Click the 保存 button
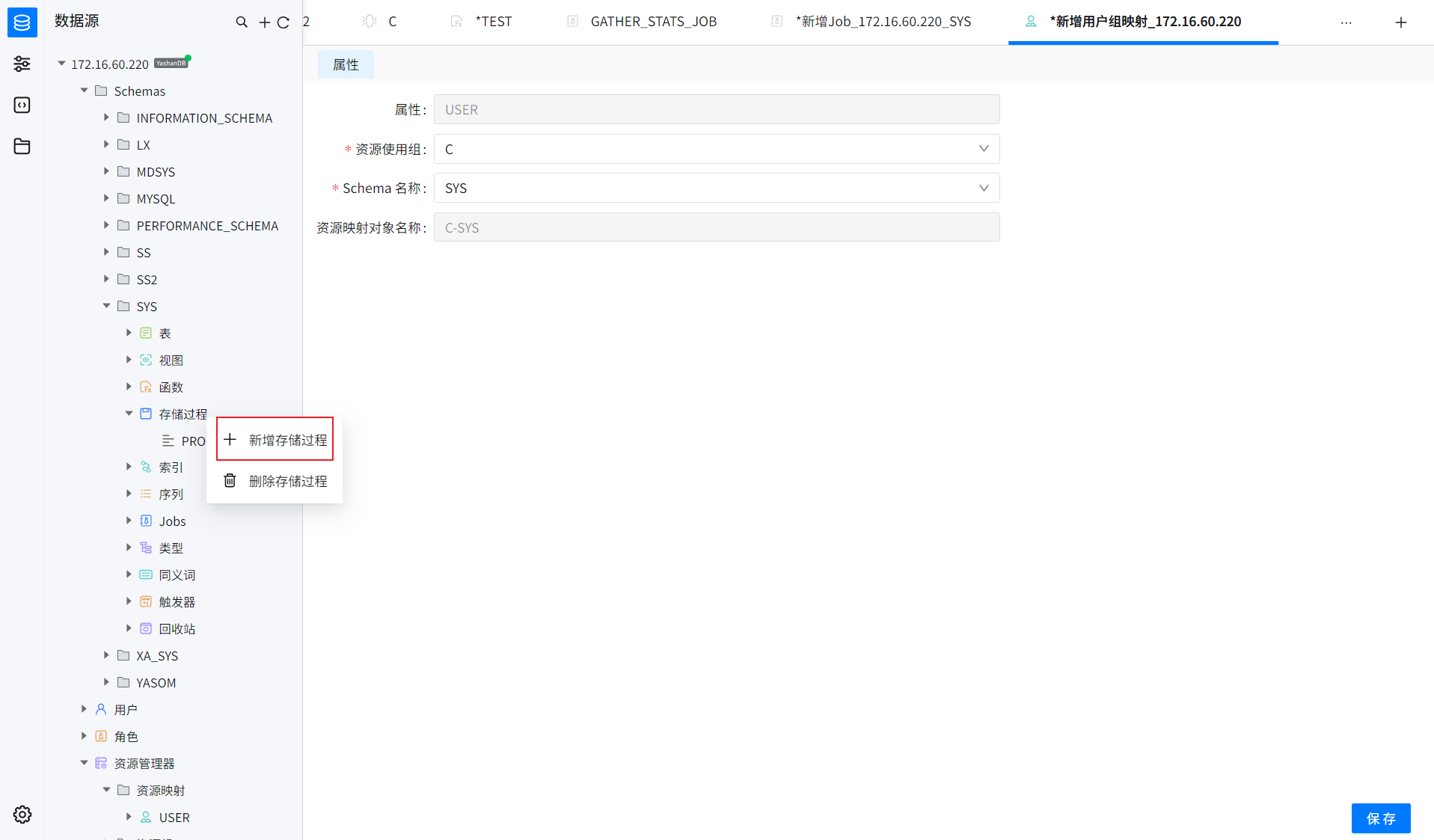This screenshot has height=840, width=1434. (1380, 818)
